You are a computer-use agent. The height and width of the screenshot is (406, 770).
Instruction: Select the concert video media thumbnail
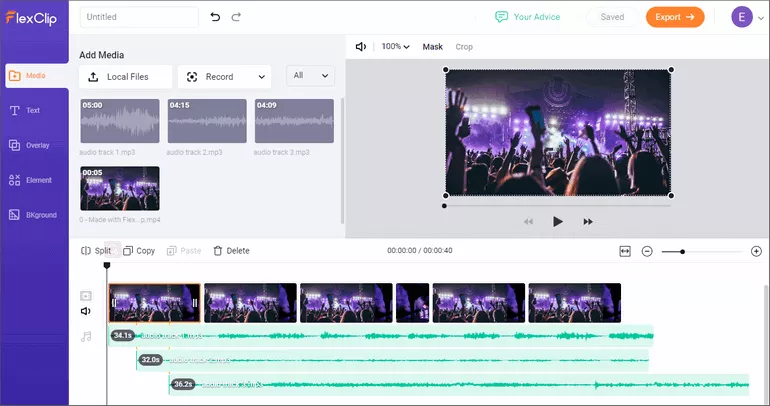click(120, 189)
